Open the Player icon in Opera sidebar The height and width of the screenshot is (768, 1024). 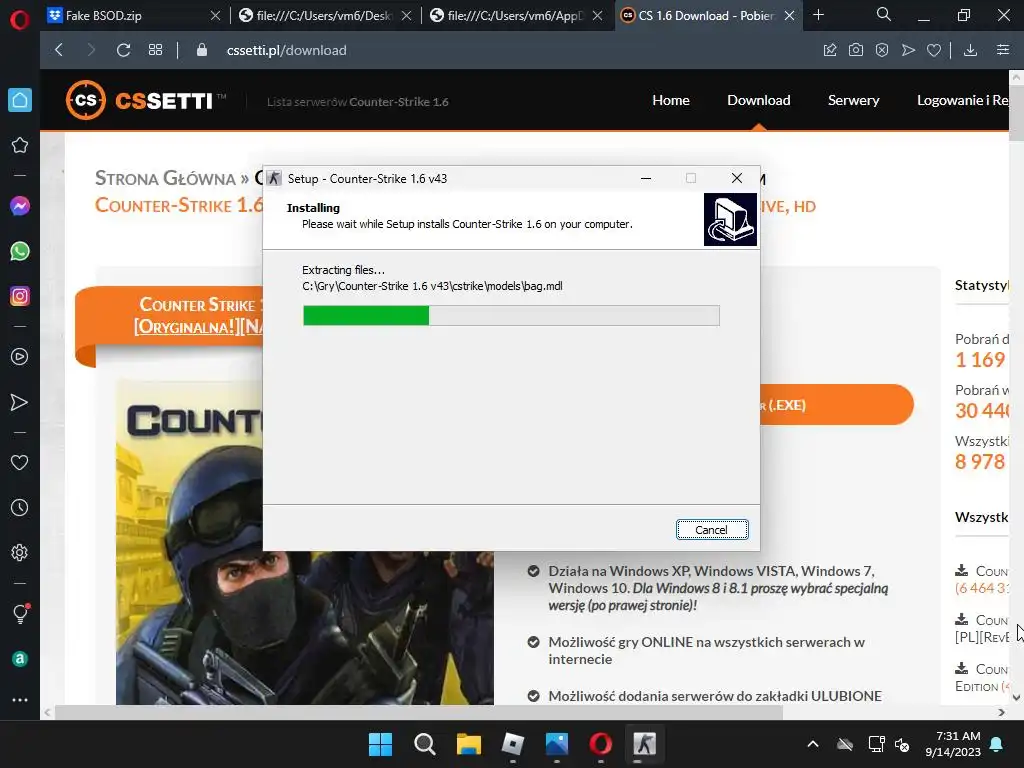20,357
